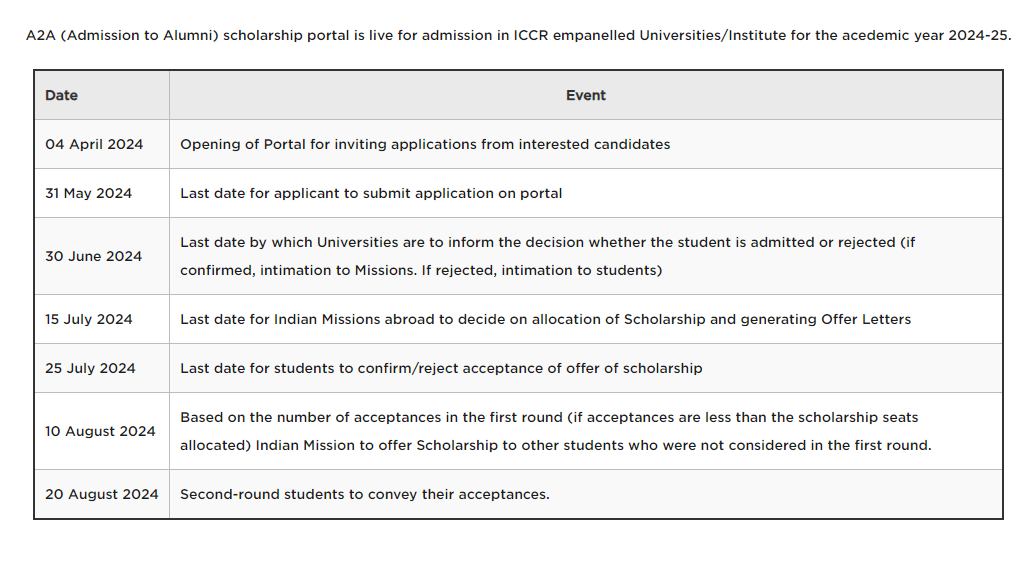Click the intimation to Missions line
The width and height of the screenshot is (1036, 561).
click(421, 270)
